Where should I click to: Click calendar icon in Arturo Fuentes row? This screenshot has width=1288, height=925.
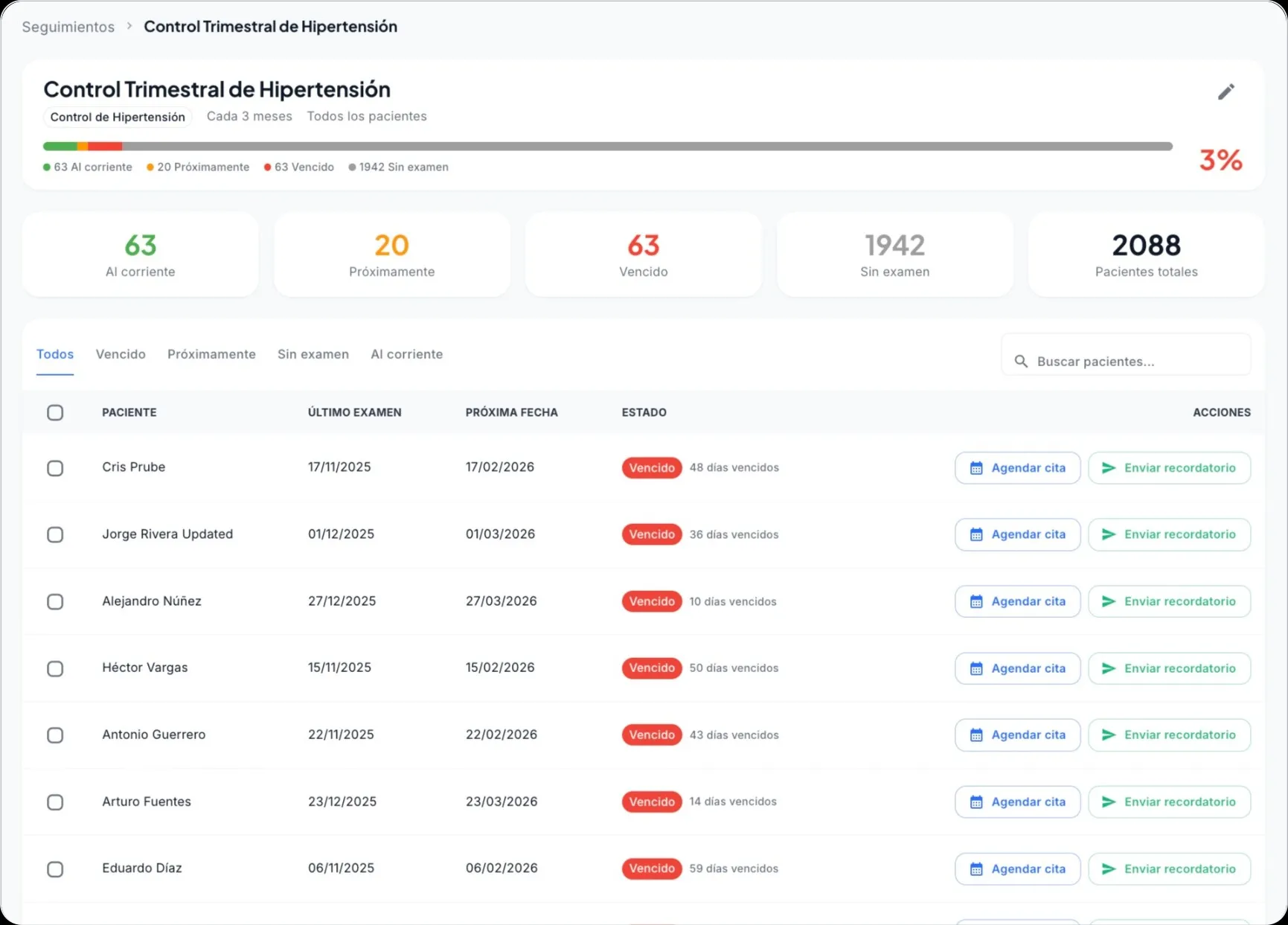point(976,802)
